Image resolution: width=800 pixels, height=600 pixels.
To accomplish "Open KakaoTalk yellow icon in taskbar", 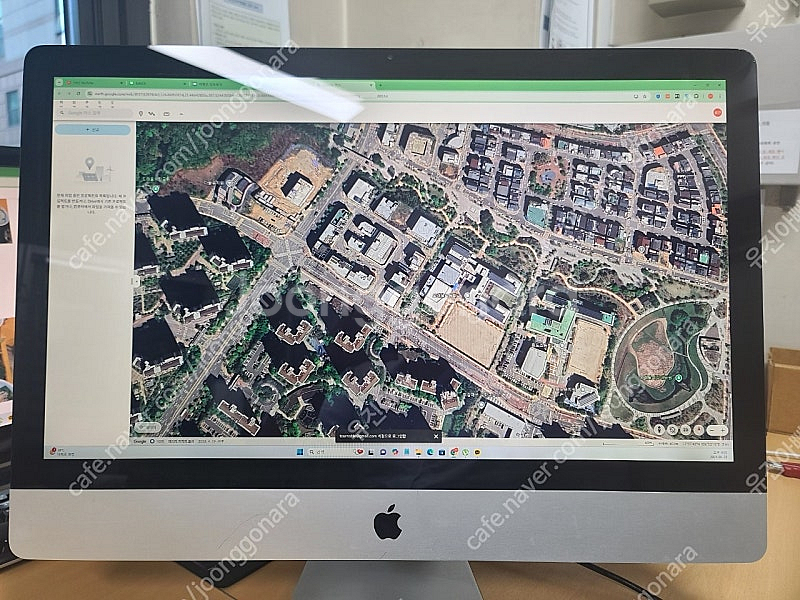I will point(478,452).
